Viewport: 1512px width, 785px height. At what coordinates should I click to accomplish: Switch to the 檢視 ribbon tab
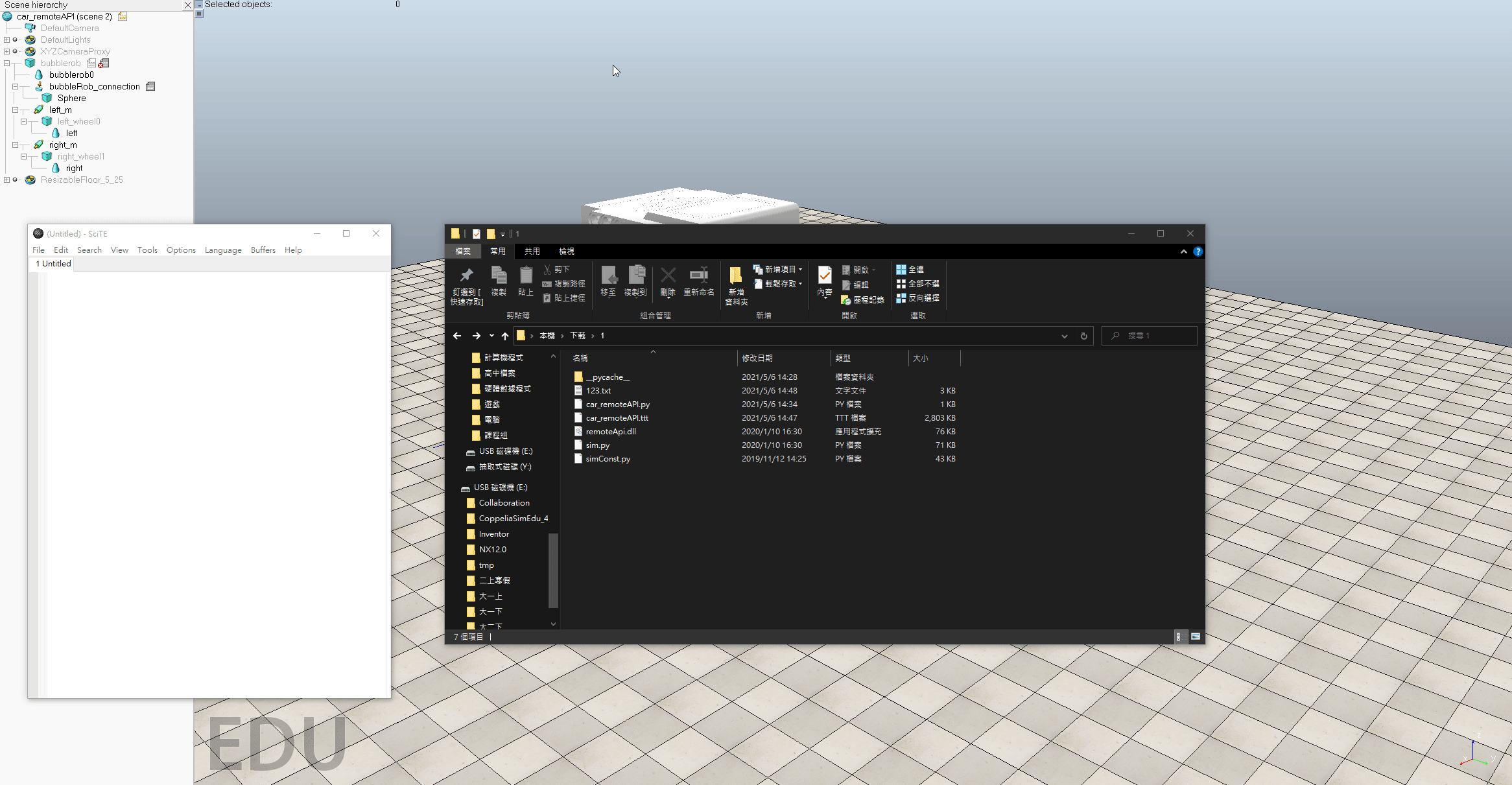click(x=567, y=252)
